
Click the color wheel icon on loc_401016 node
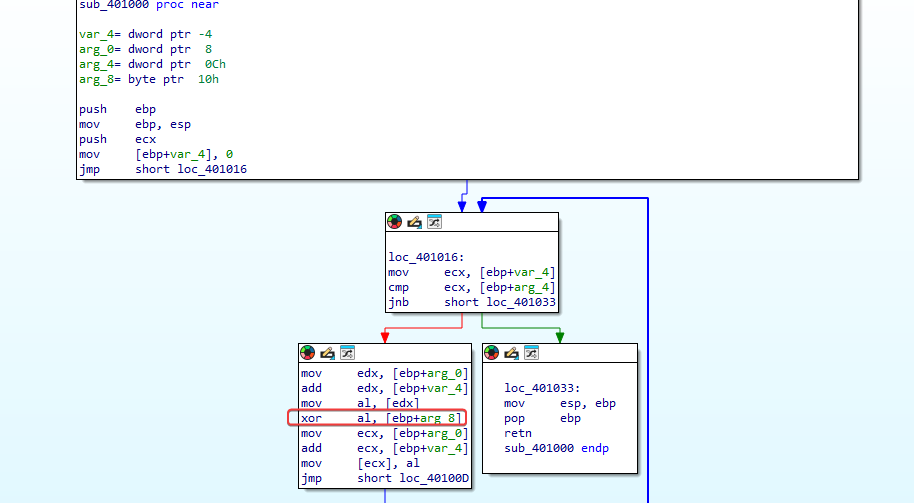pyautogui.click(x=395, y=221)
